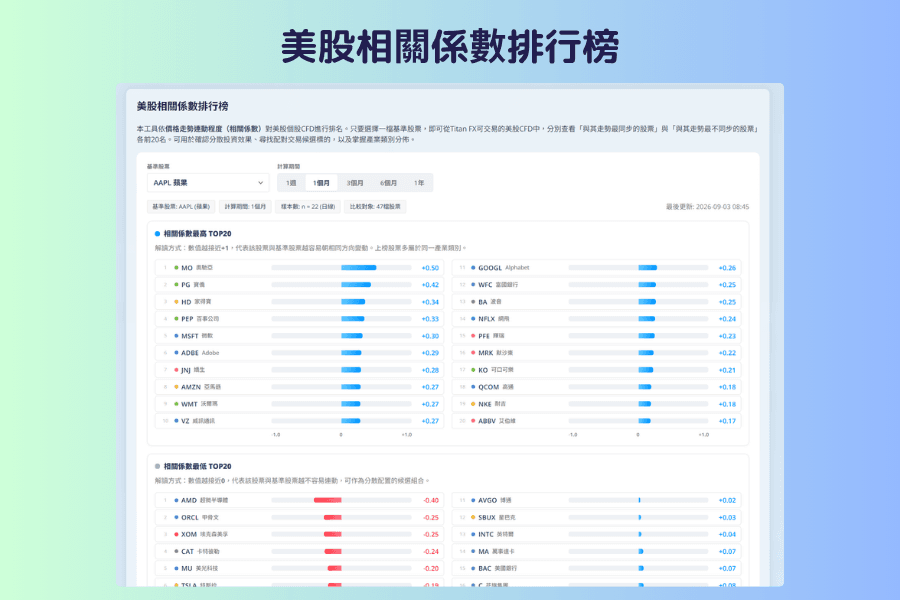The image size is (900, 600).
Task: Click the 美股相關係數排行榜 panel title
Action: coord(183,106)
